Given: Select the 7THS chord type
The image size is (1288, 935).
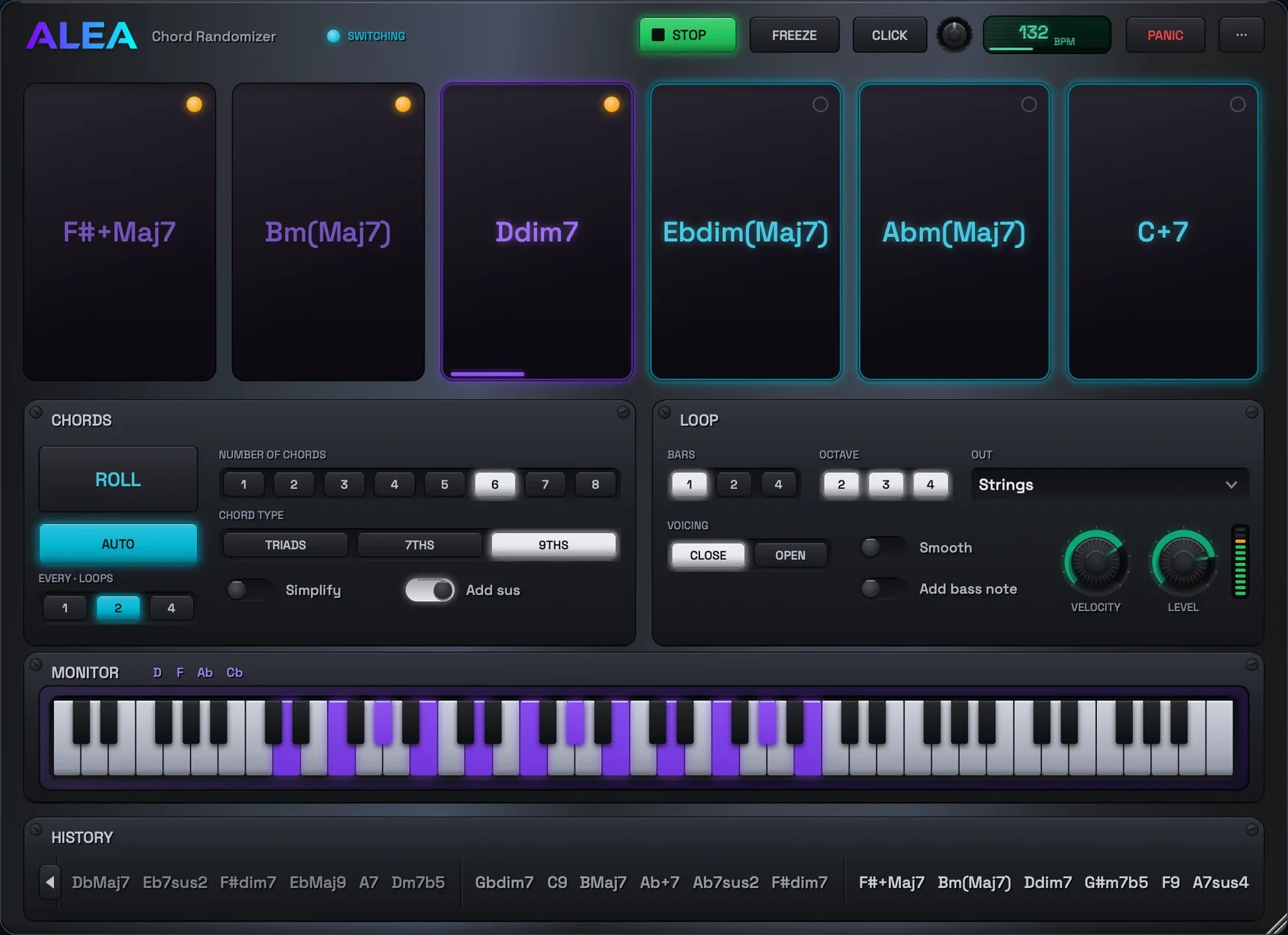Looking at the screenshot, I should click(x=419, y=545).
